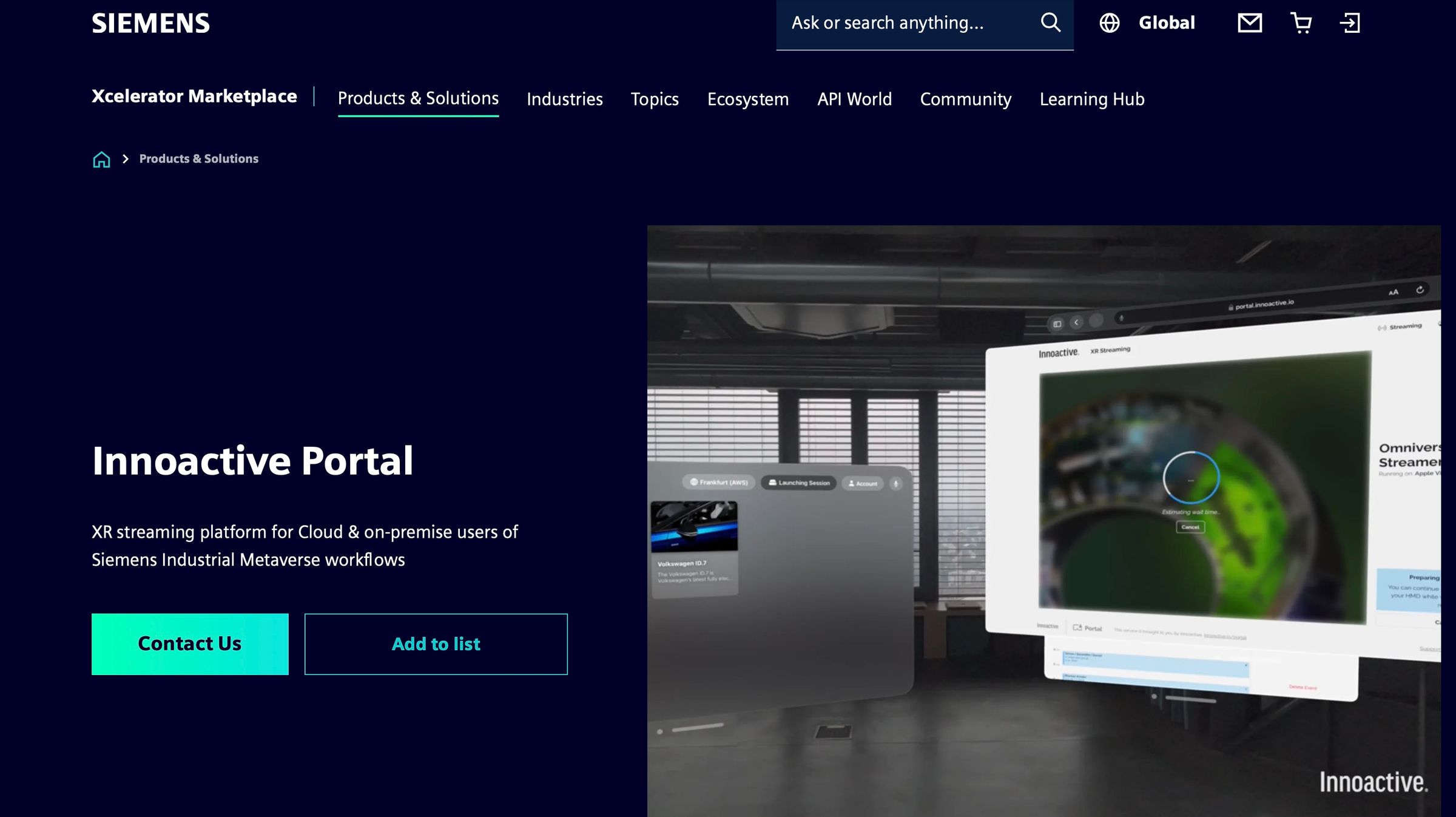Open the Industries menu

pyautogui.click(x=564, y=99)
